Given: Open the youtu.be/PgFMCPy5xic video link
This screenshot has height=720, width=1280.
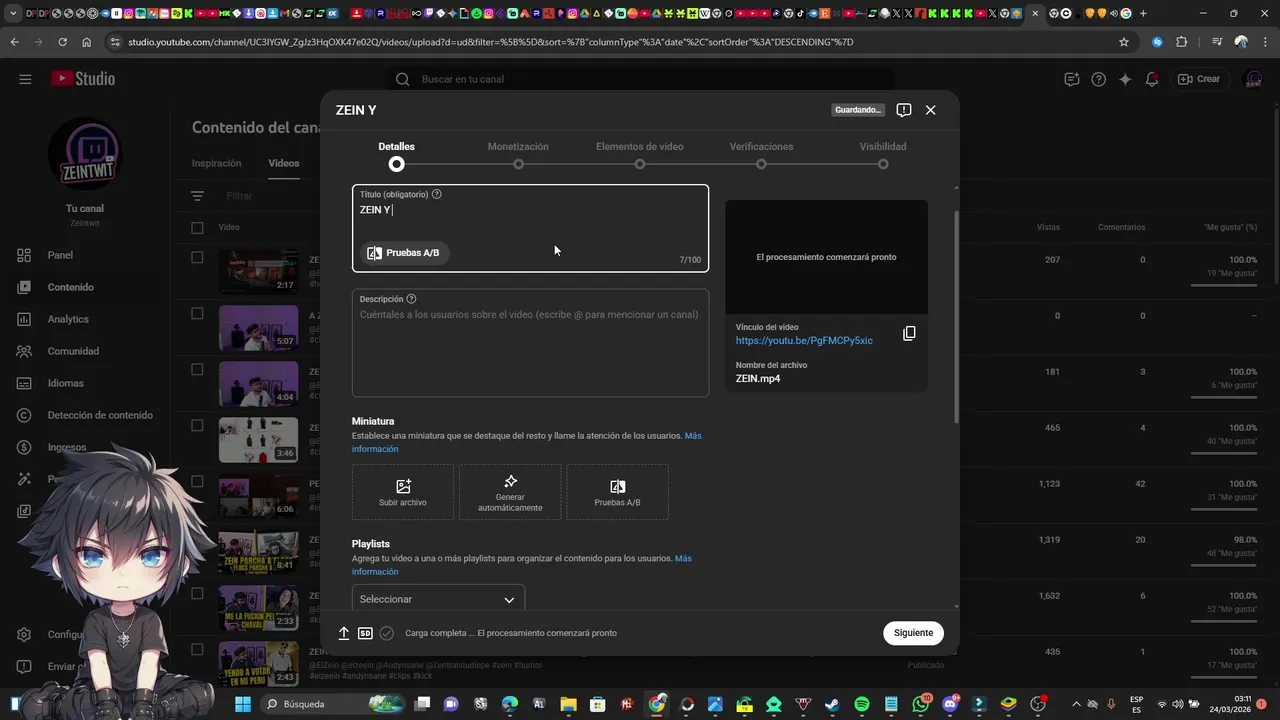Looking at the screenshot, I should [x=804, y=341].
